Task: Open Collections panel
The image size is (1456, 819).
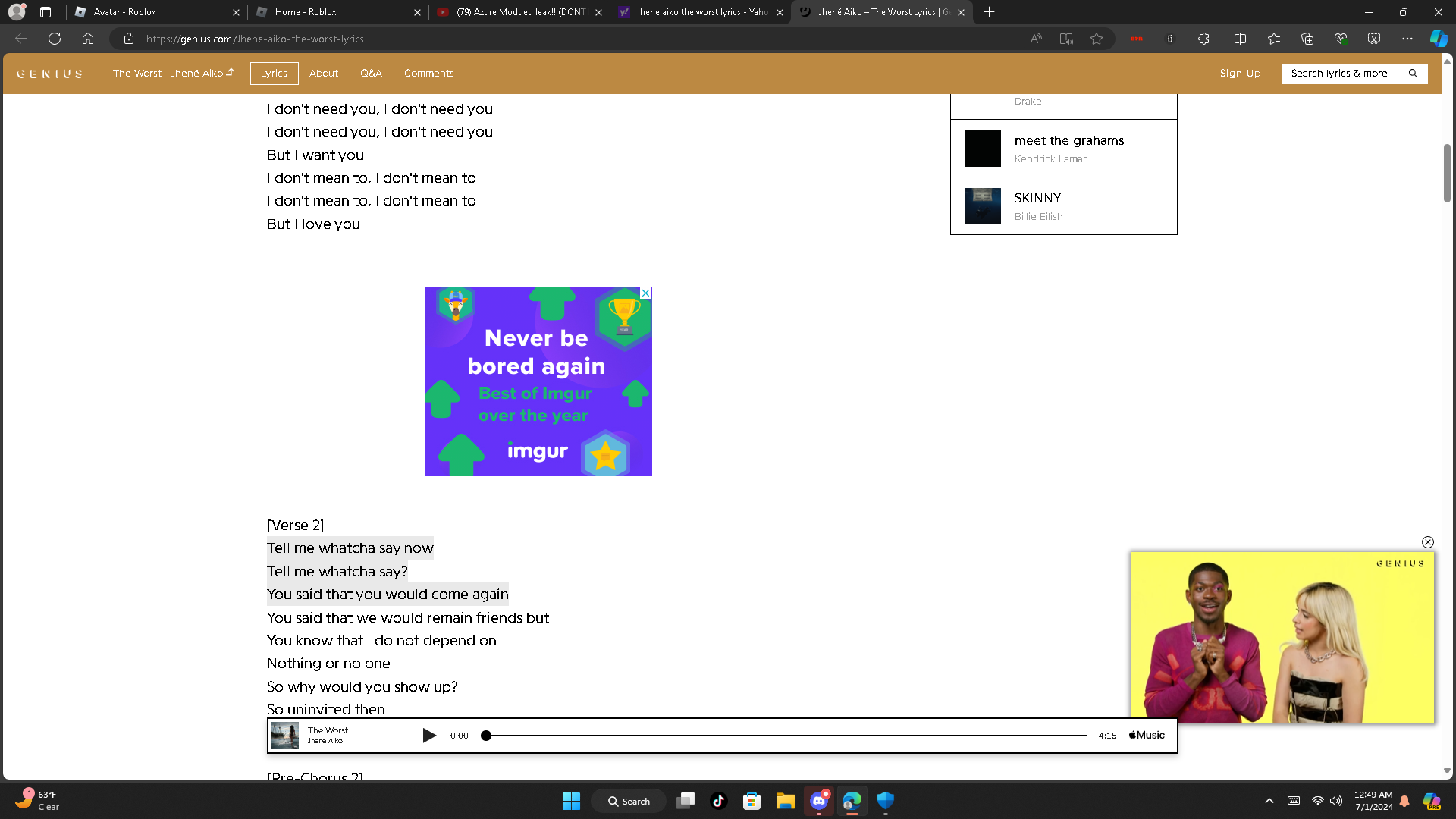Action: click(x=1307, y=39)
